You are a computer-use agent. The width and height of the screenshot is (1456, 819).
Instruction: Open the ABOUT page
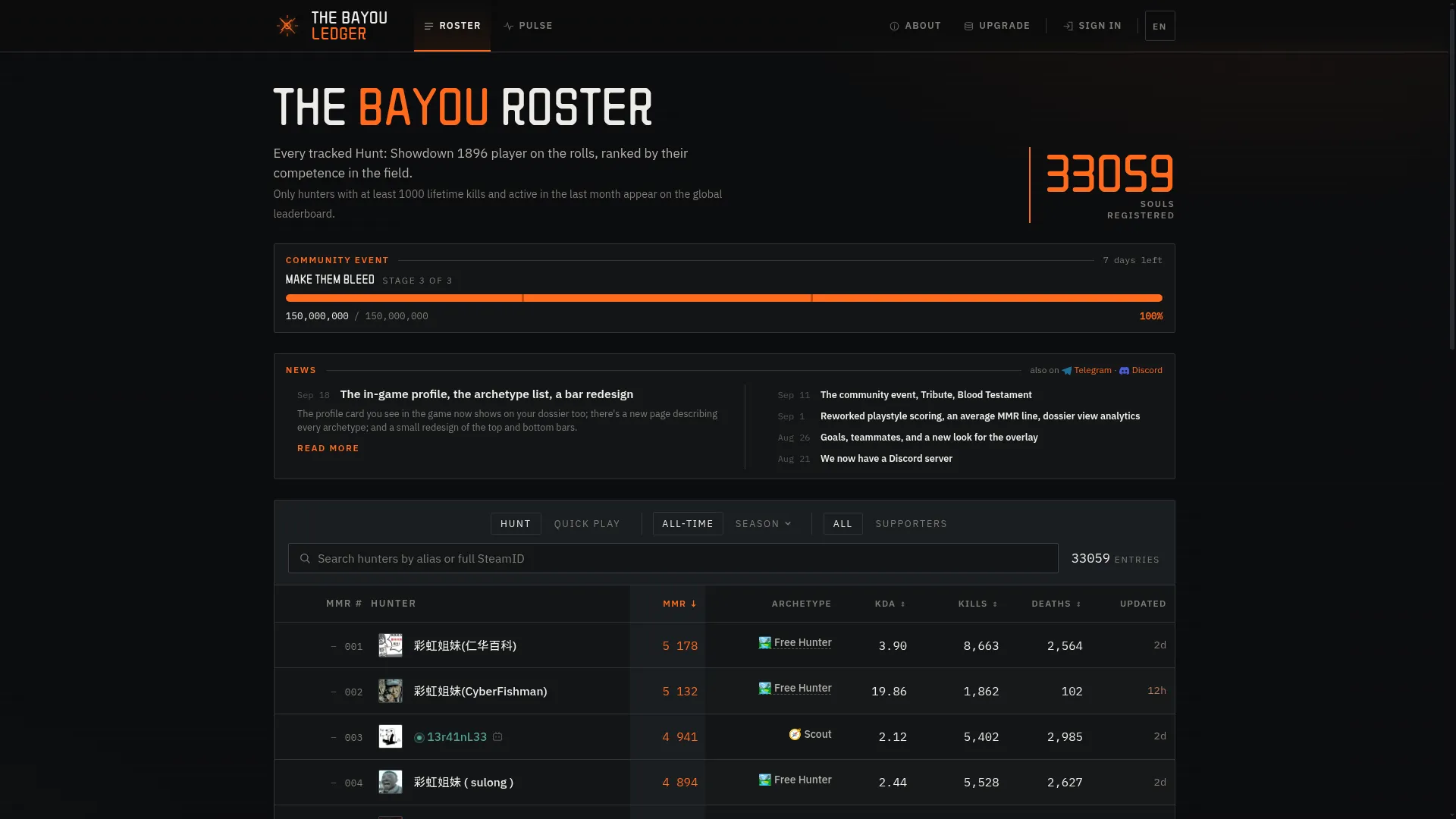915,26
